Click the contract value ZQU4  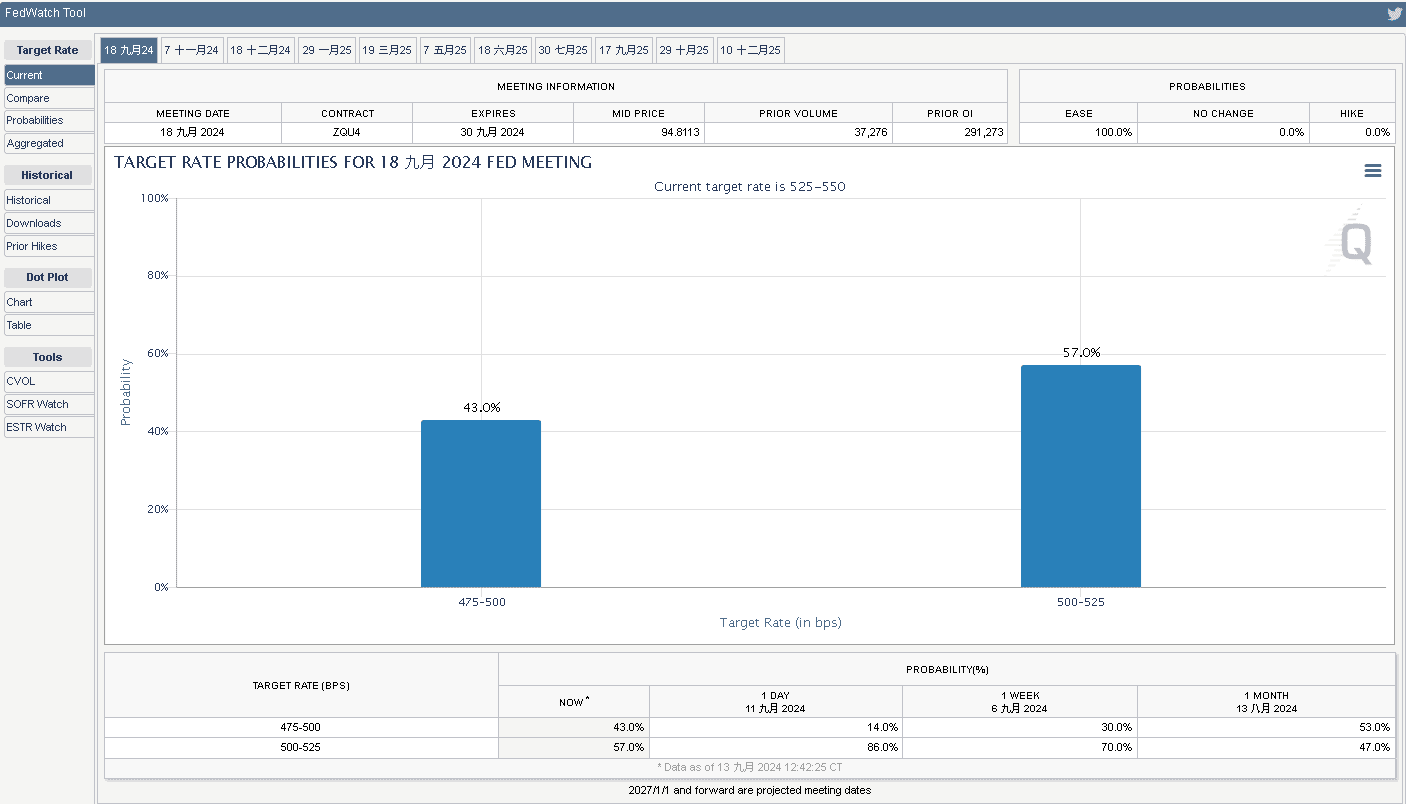348,132
